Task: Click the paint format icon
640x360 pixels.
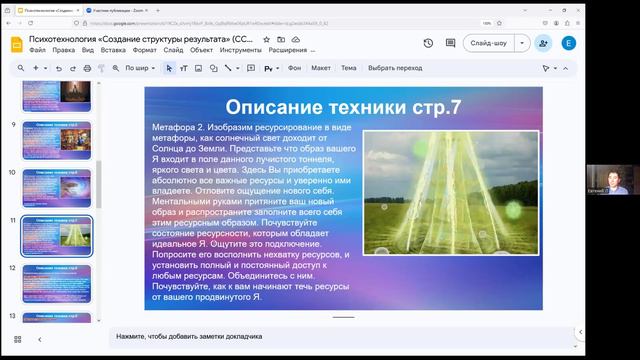Action: pyautogui.click(x=101, y=69)
